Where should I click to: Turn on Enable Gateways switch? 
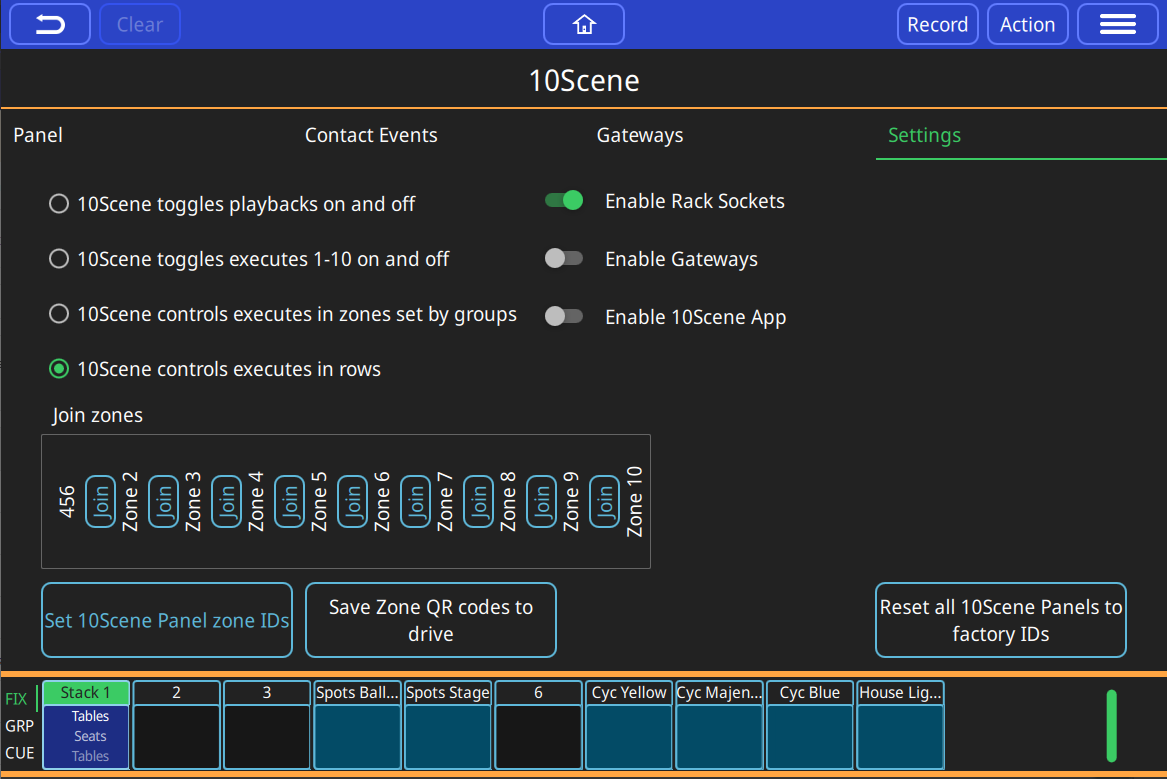(564, 259)
